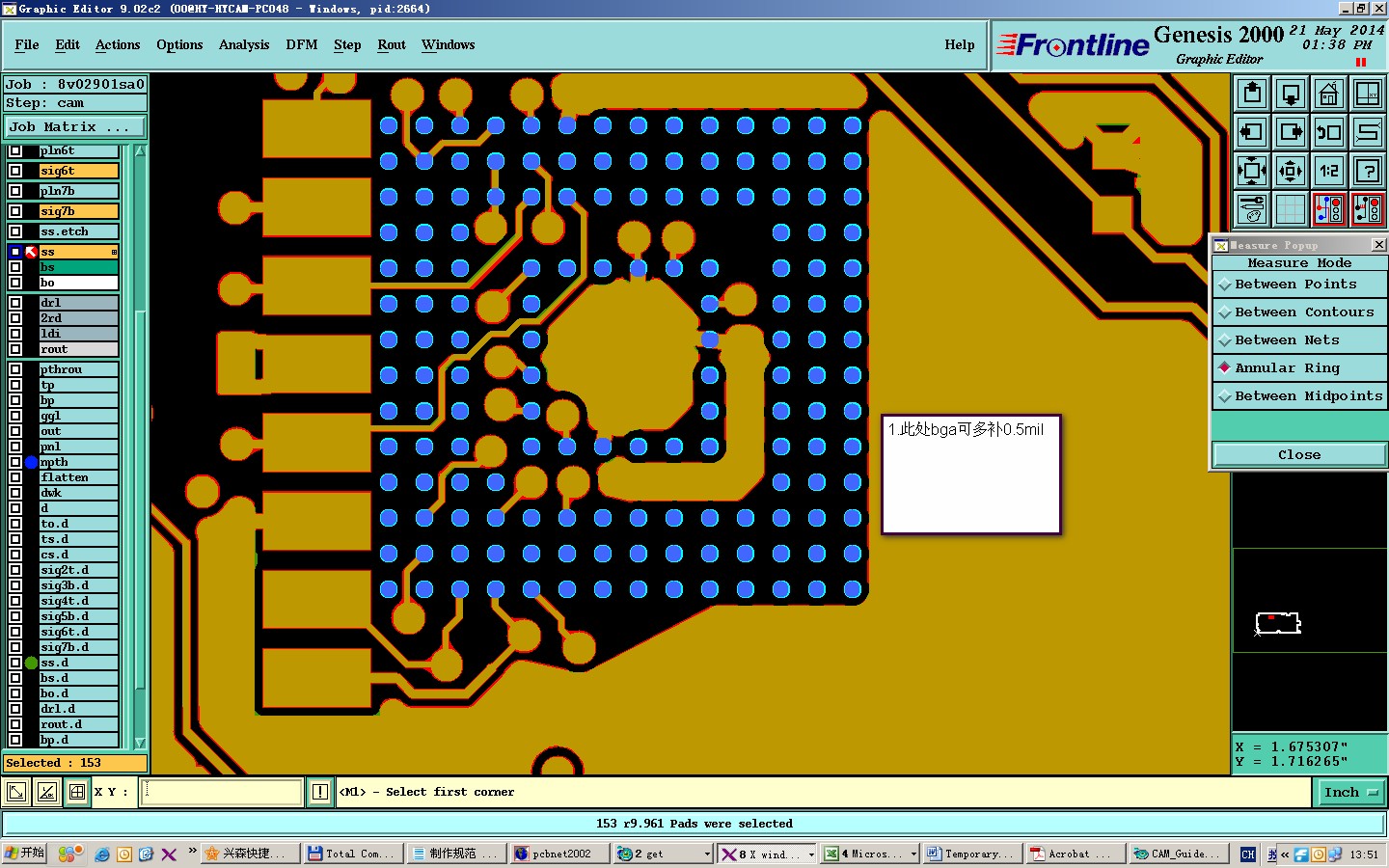Close the Measure Popup with Close button
This screenshot has width=1389, height=868.
(1299, 454)
